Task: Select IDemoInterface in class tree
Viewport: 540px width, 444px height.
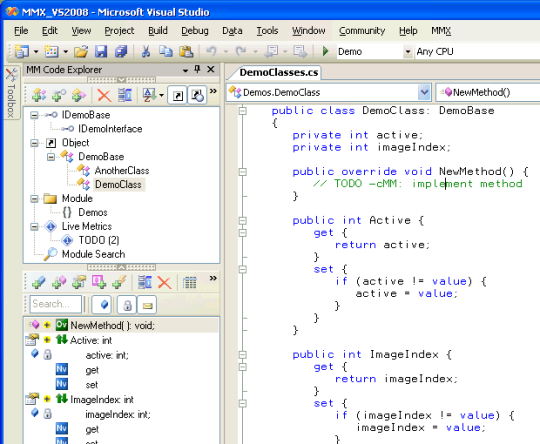Action: tap(110, 129)
